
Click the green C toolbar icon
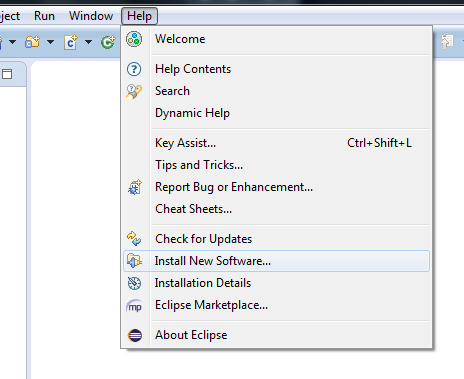108,42
